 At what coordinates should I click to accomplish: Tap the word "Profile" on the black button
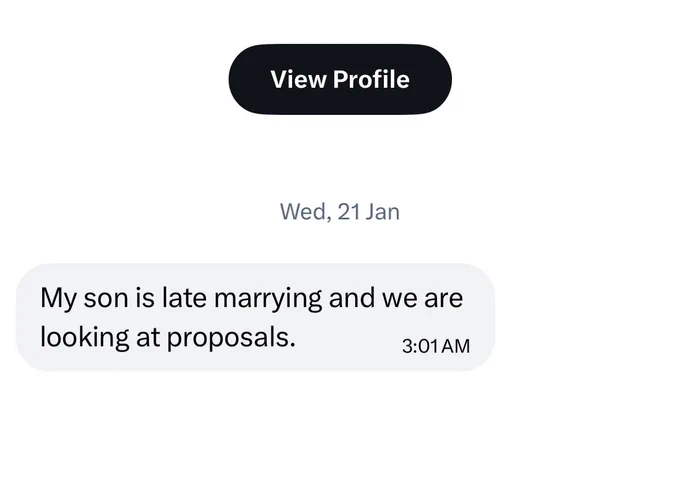371,79
